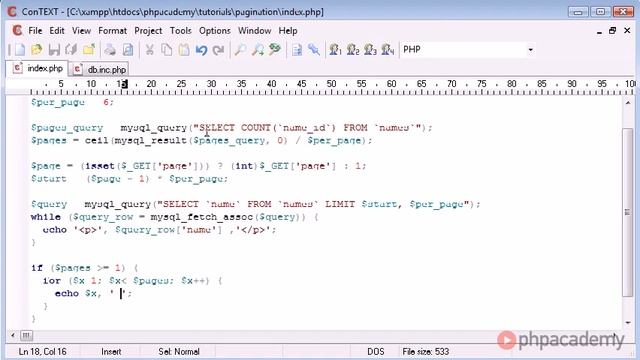Open the Options menu

pyautogui.click(x=215, y=31)
